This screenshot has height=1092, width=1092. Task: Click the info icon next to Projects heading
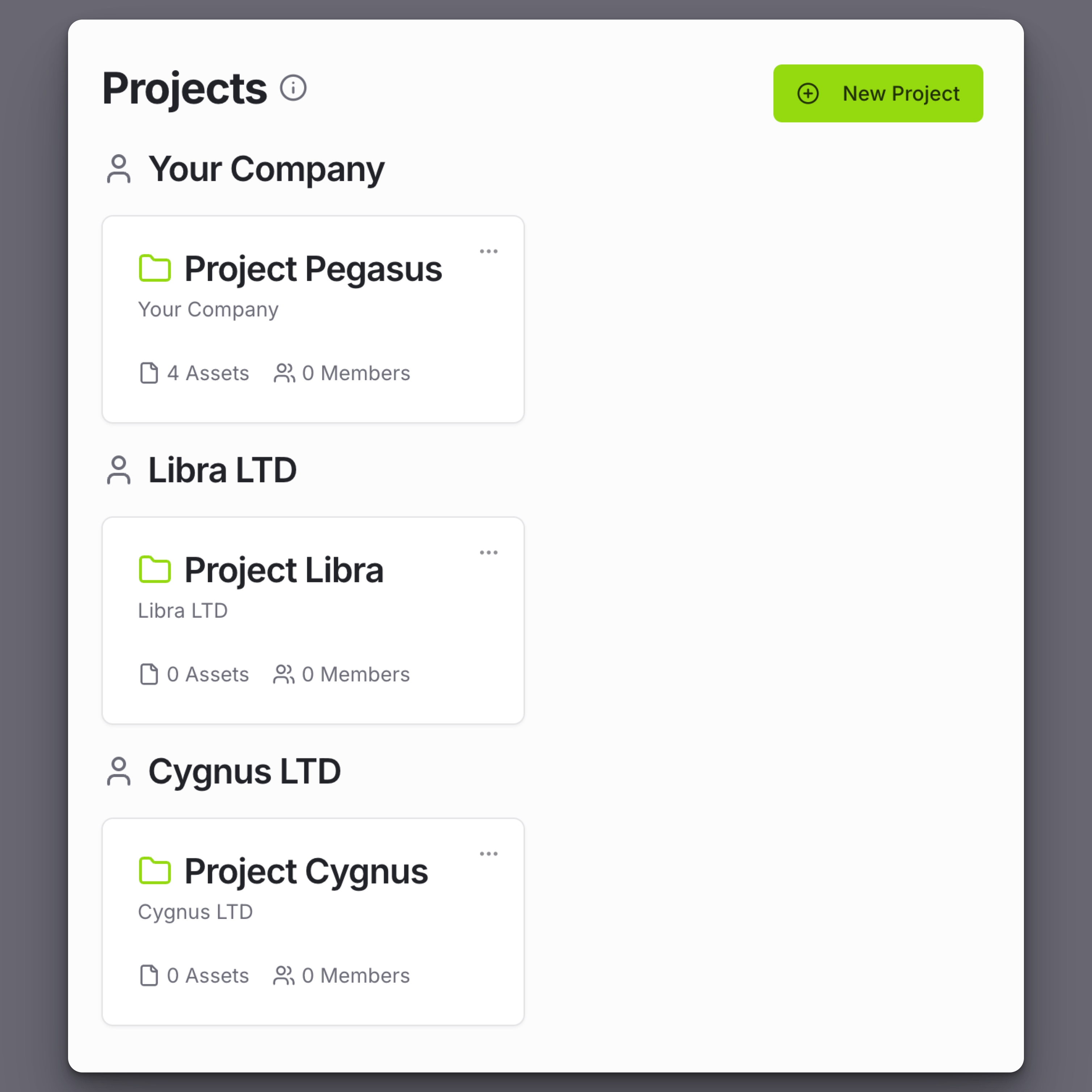(x=293, y=88)
